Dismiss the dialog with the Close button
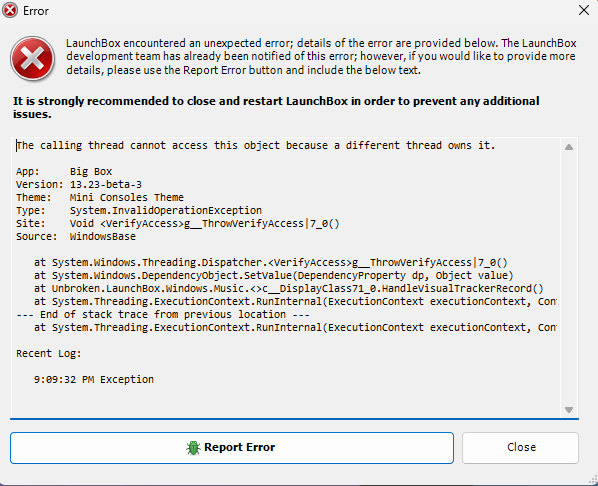The image size is (598, 486). point(520,448)
